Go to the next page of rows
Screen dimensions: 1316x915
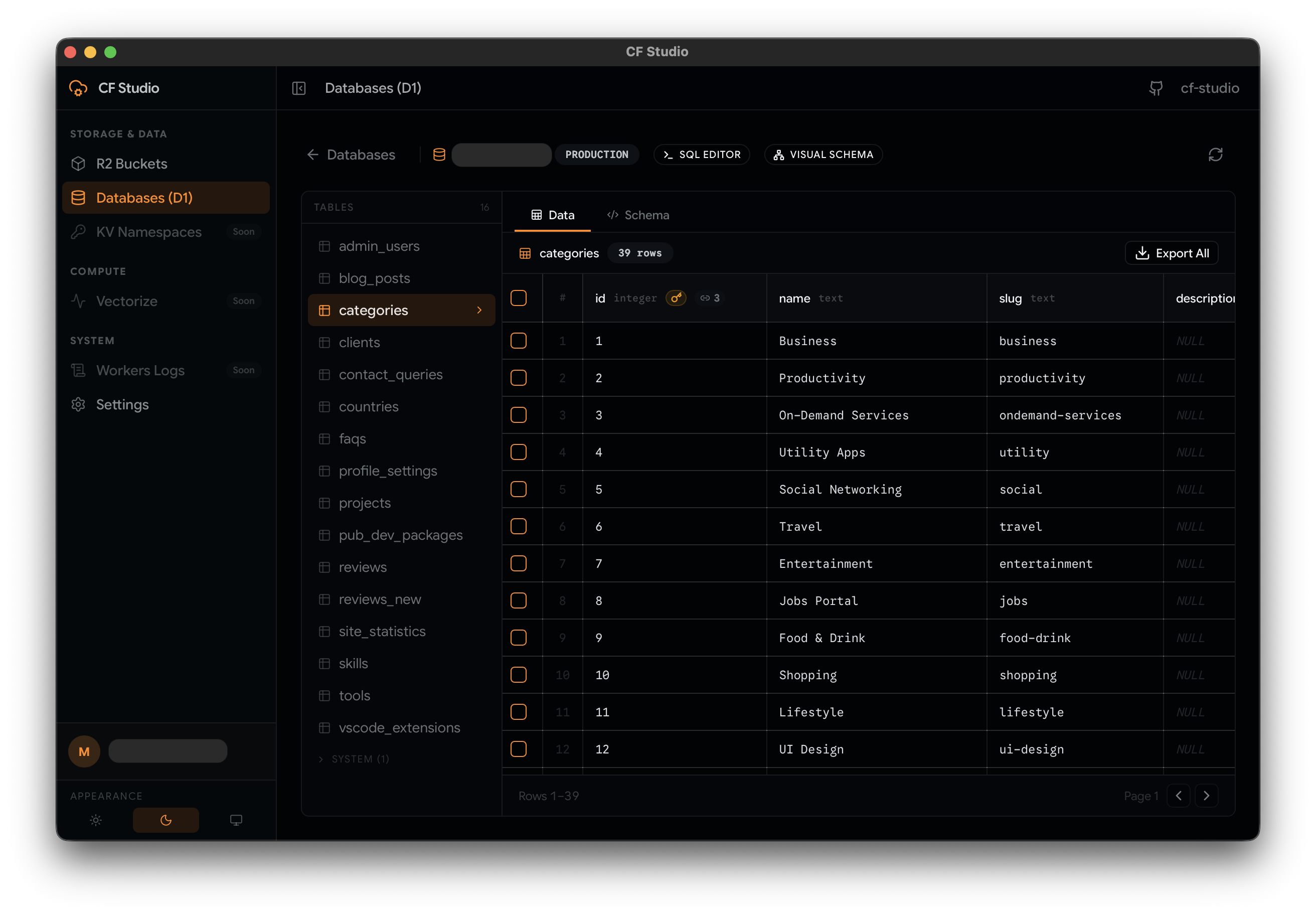tap(1207, 796)
